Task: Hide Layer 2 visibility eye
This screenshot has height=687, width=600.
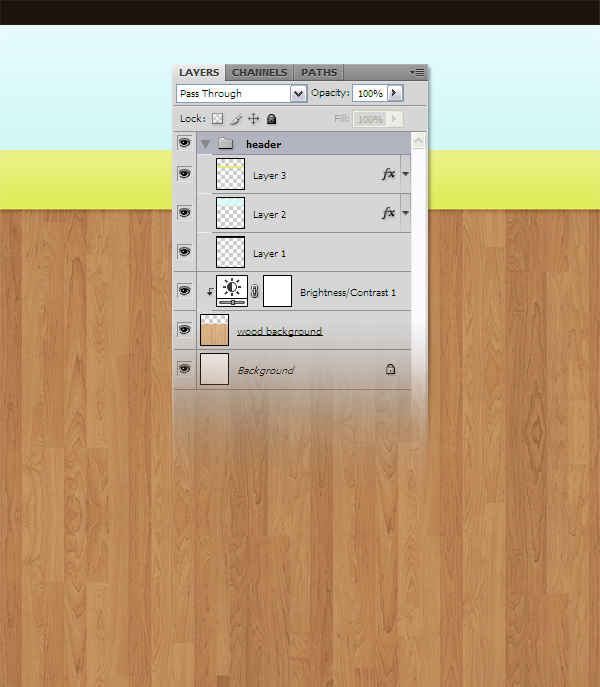Action: tap(185, 213)
